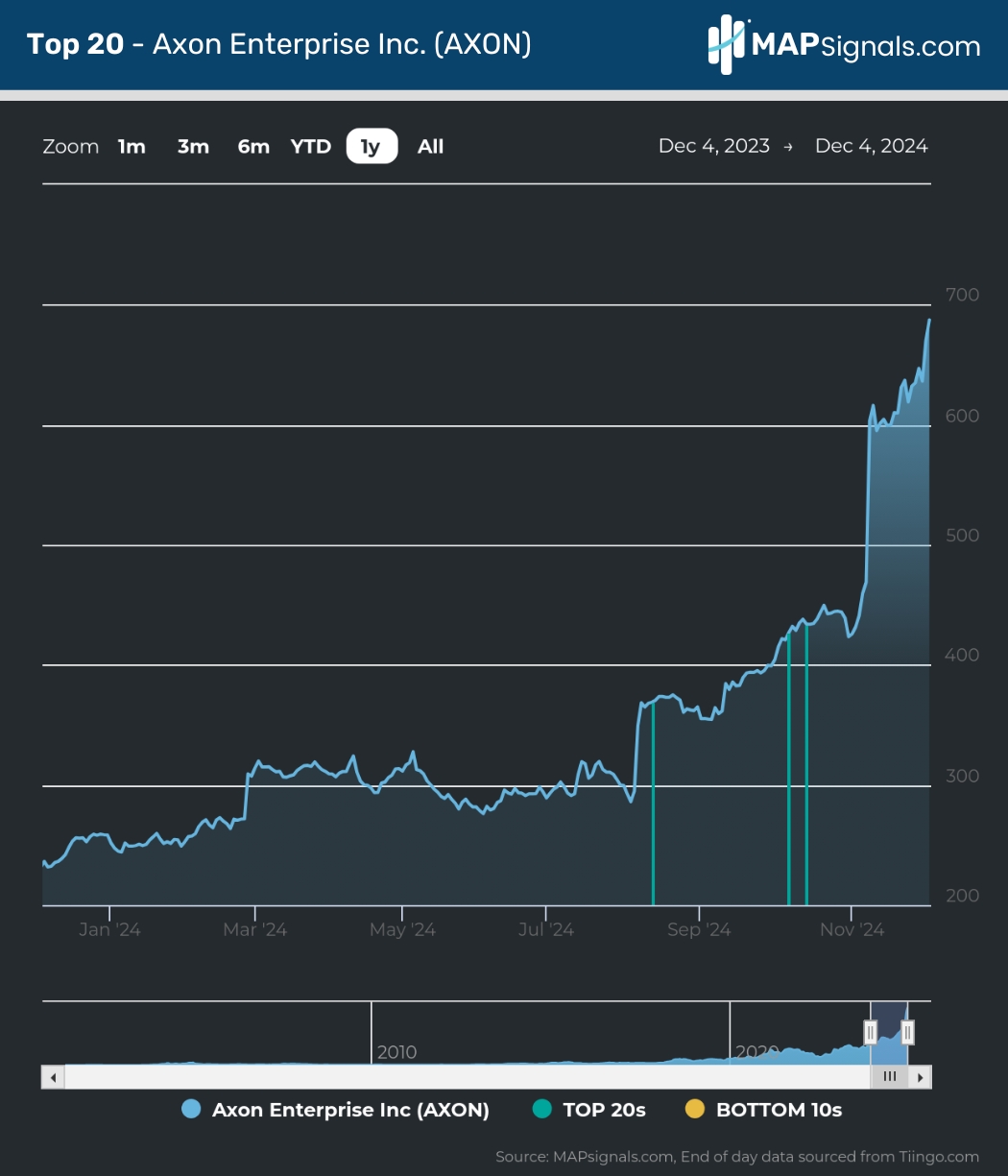Viewport: 1008px width, 1176px height.
Task: Edit the Dec 4, 2024 end date
Action: point(872,146)
